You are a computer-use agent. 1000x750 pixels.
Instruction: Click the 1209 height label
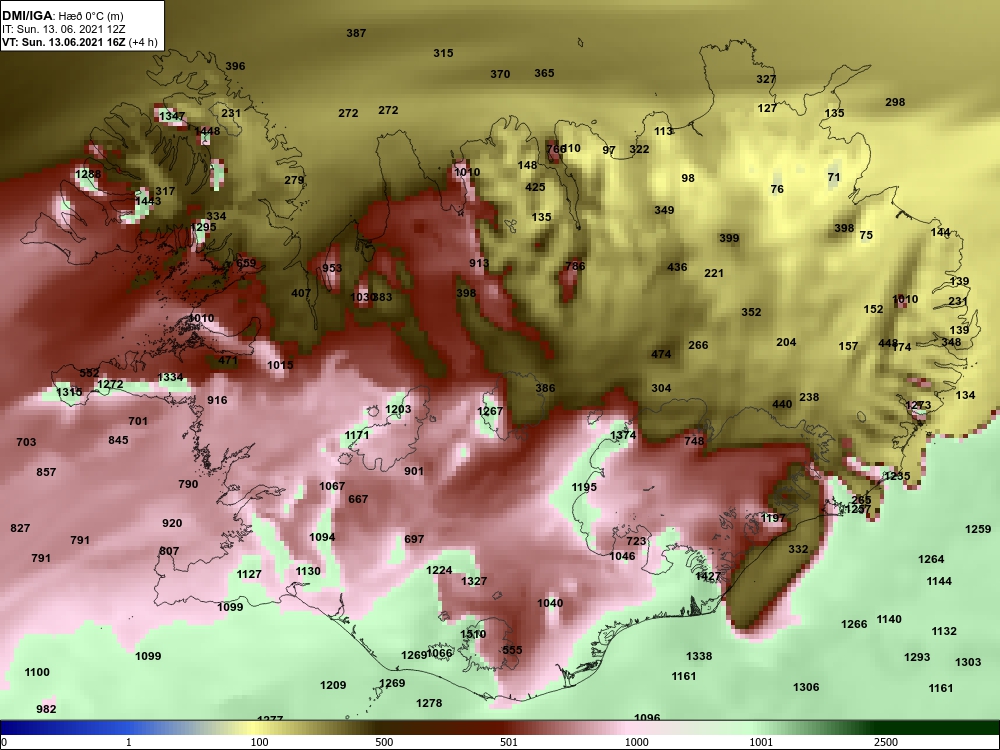tap(333, 686)
